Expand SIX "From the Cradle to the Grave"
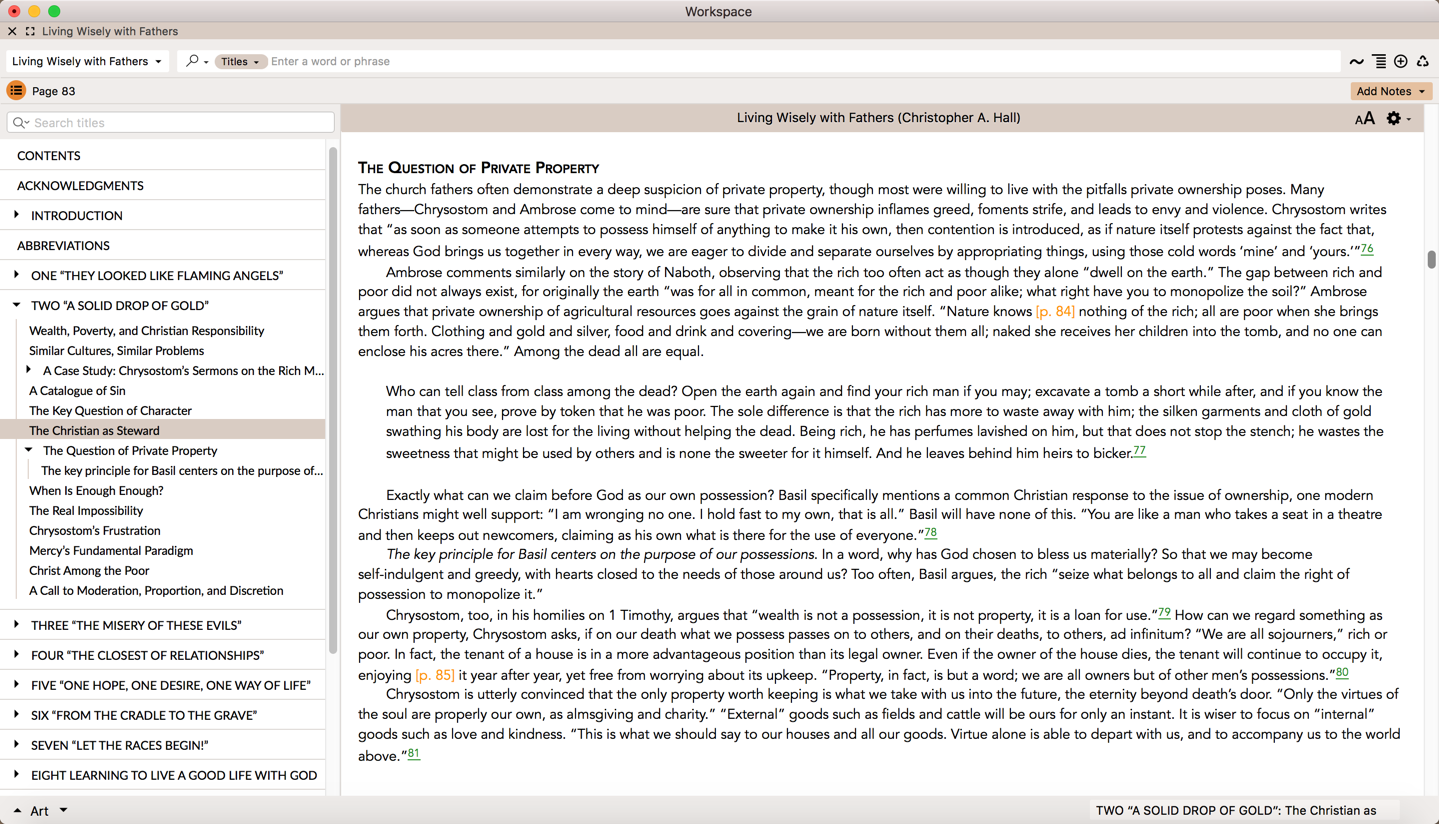The image size is (1439, 824). (x=16, y=715)
